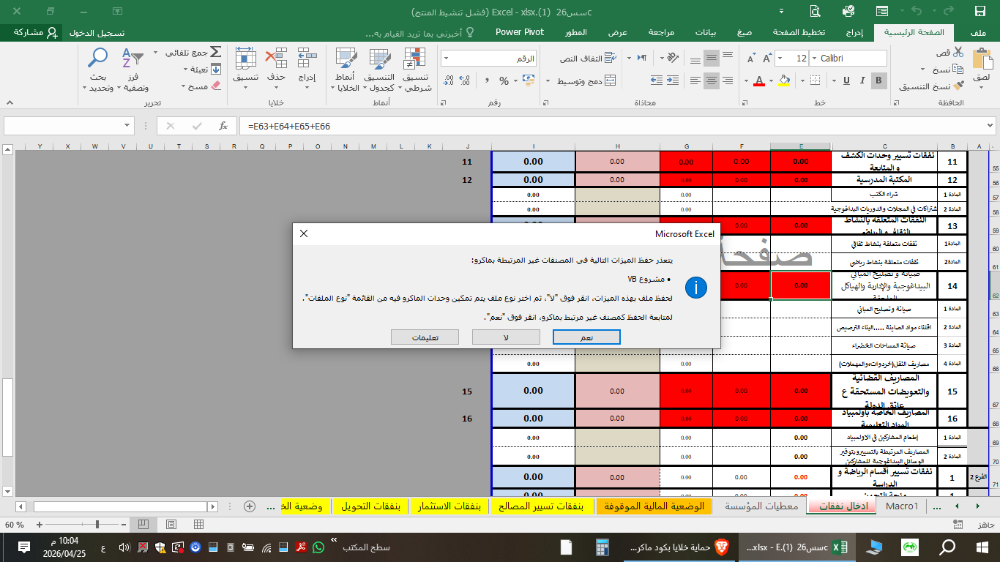Expand the number format (الرقم) dropdown

(447, 59)
